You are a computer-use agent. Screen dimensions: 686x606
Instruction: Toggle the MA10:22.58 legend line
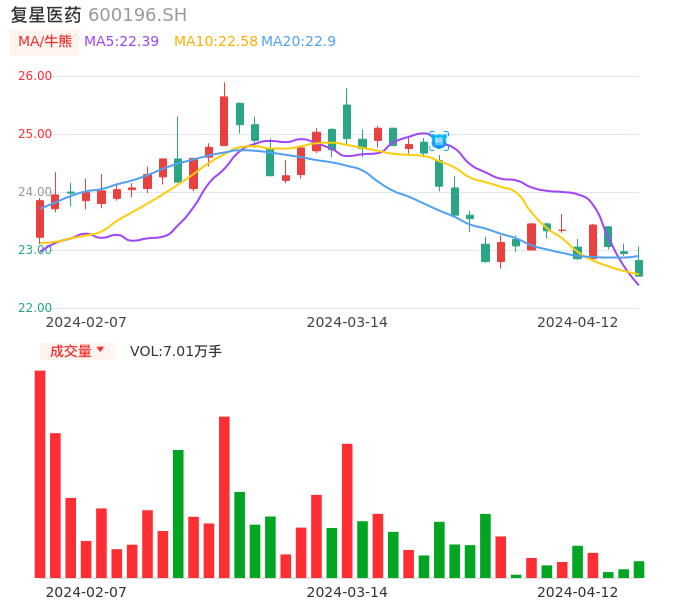[215, 41]
